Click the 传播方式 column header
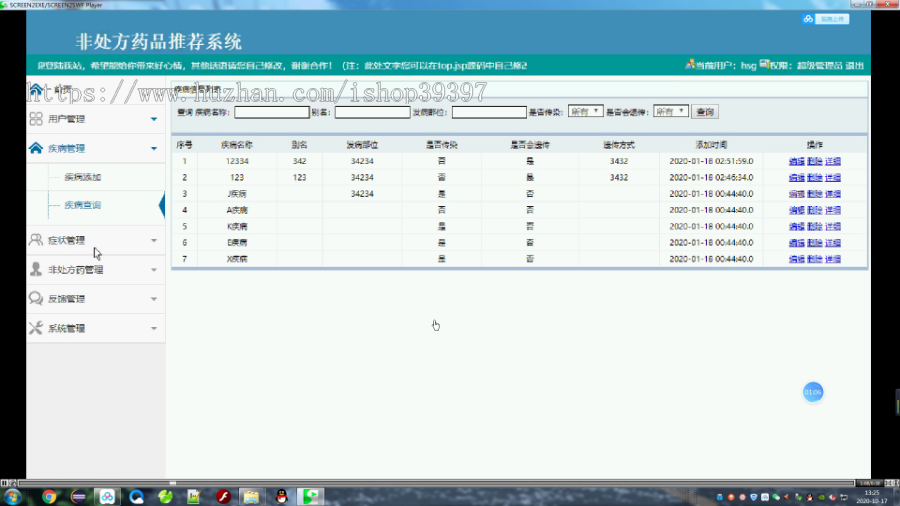This screenshot has height=506, width=900. [x=619, y=145]
